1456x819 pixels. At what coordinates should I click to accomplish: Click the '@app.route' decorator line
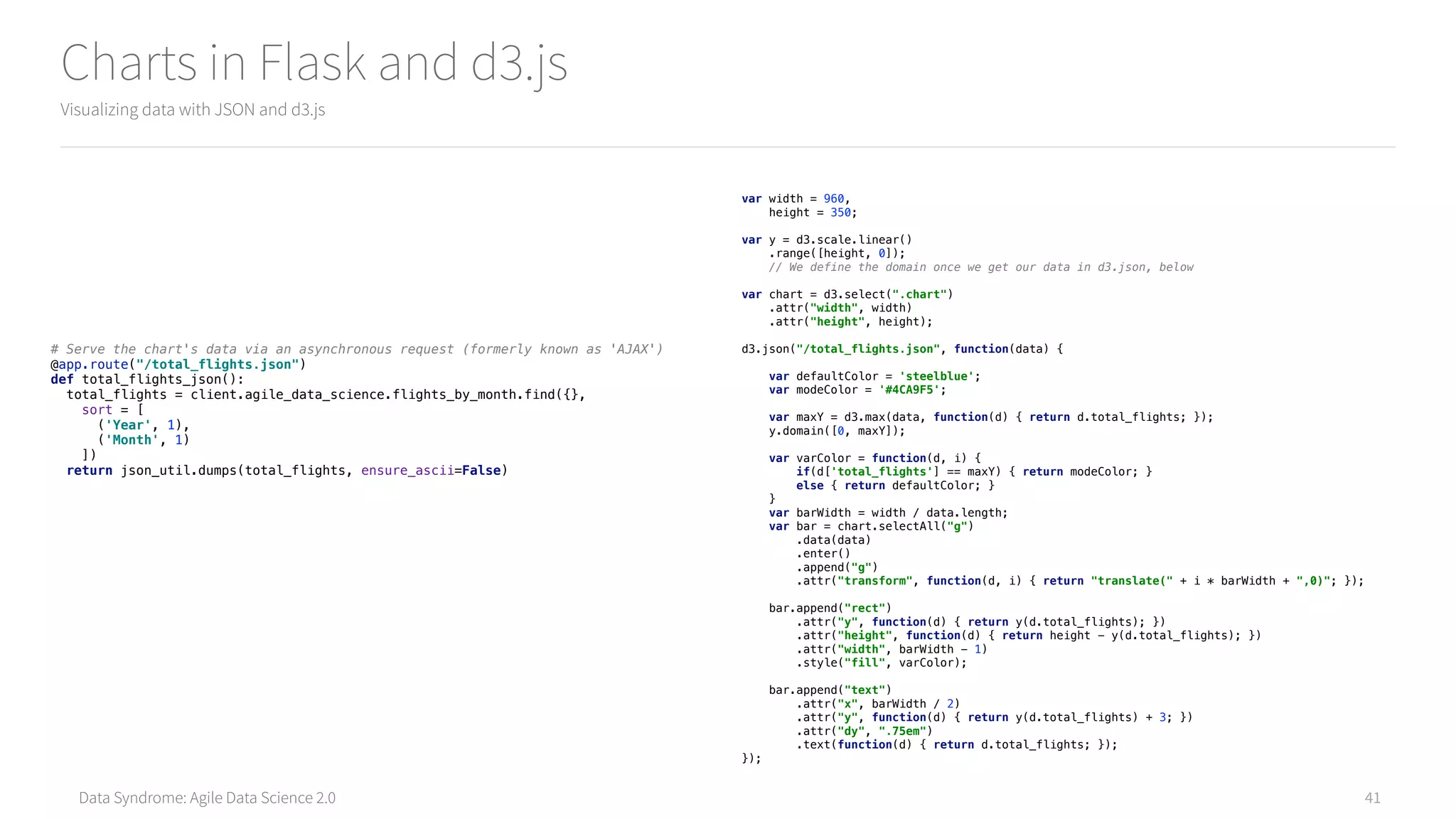click(178, 365)
